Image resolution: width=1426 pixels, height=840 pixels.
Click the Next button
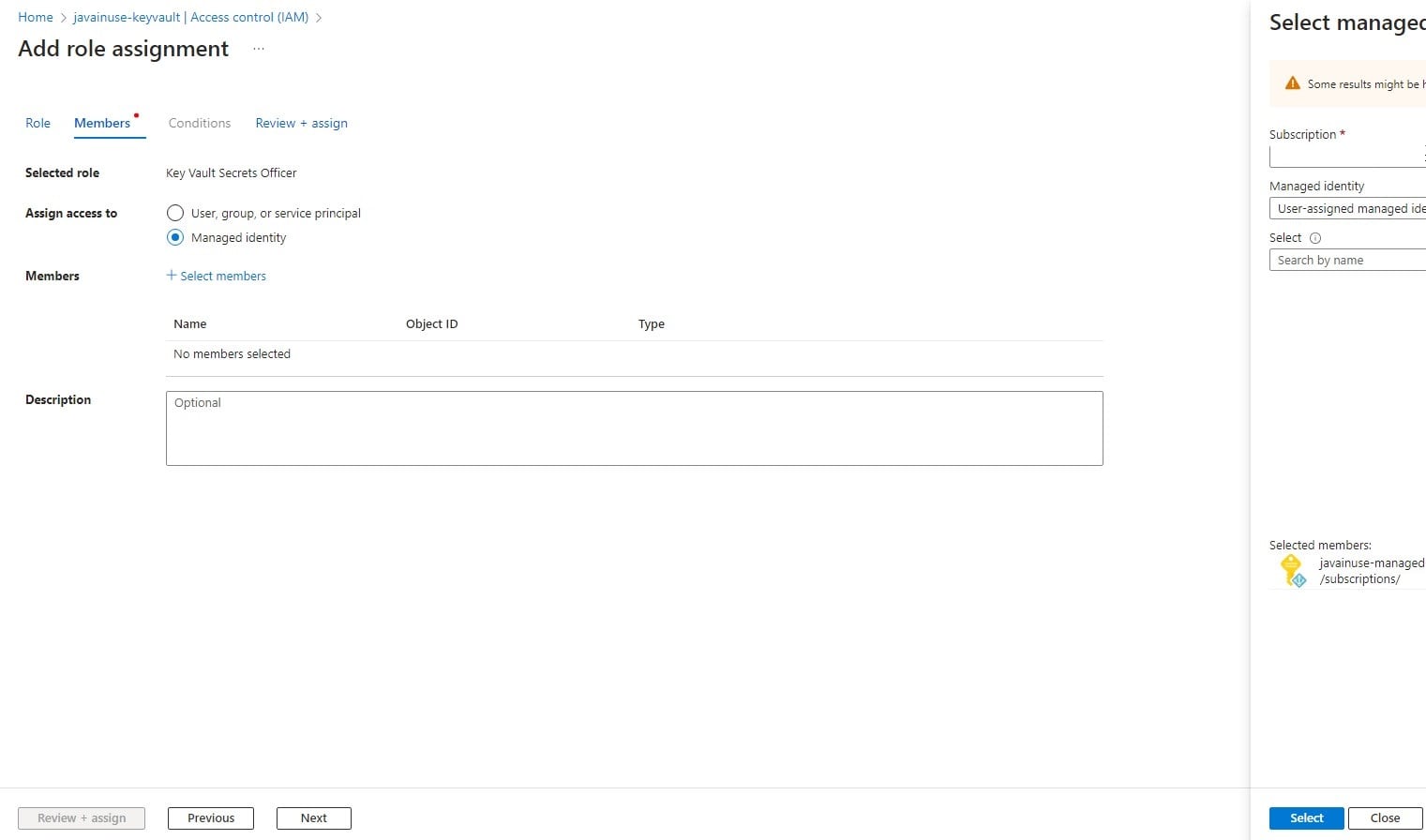pyautogui.click(x=314, y=818)
